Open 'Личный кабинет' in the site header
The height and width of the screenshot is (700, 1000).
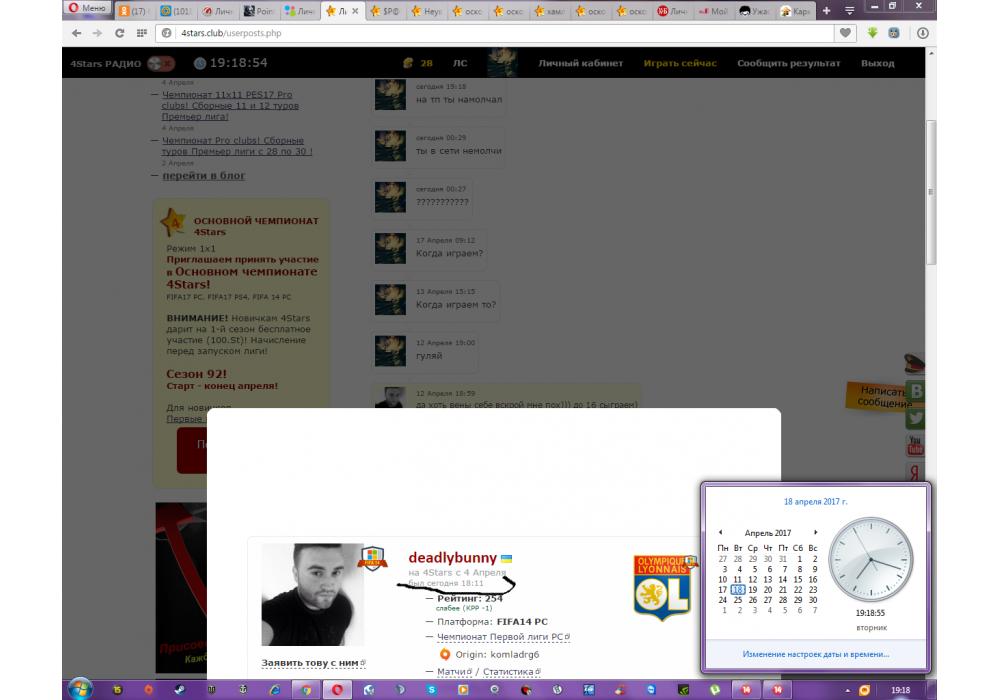pyautogui.click(x=580, y=63)
